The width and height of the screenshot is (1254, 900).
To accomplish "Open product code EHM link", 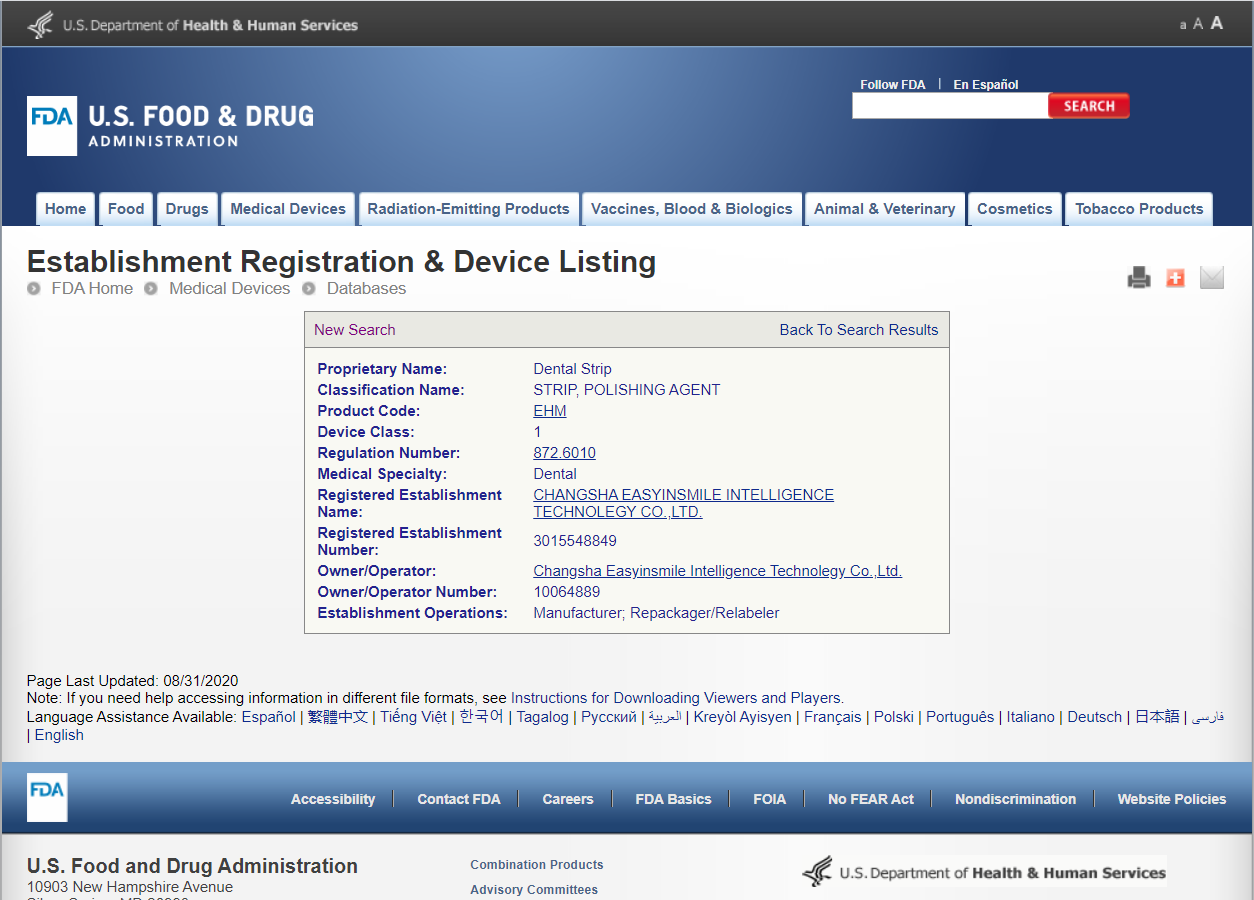I will tap(550, 411).
